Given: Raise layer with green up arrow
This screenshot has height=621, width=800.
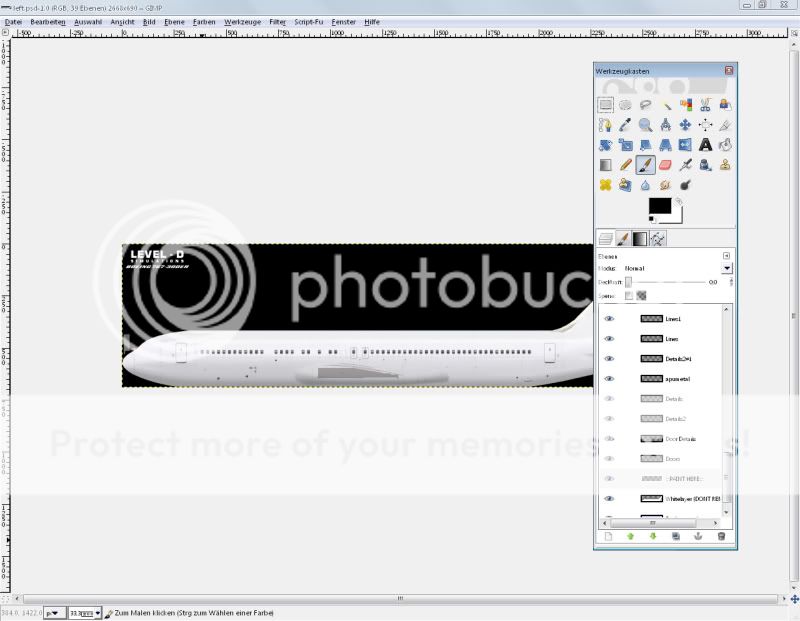Looking at the screenshot, I should point(631,537).
